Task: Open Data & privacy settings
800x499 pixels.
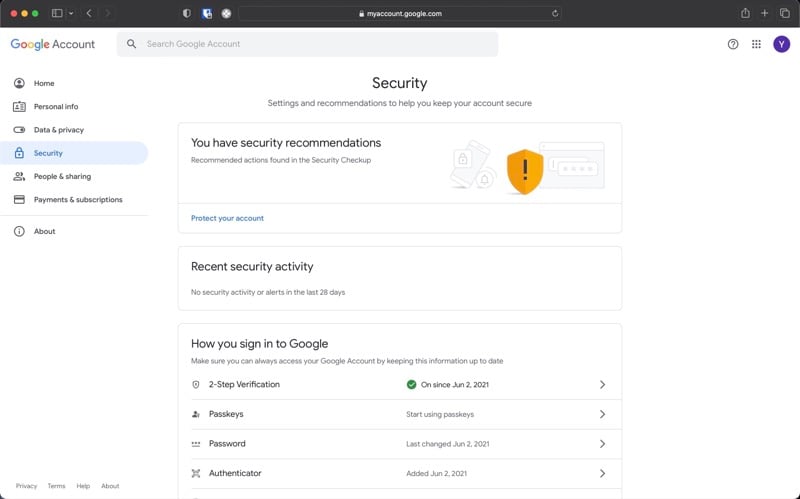Action: [74, 130]
